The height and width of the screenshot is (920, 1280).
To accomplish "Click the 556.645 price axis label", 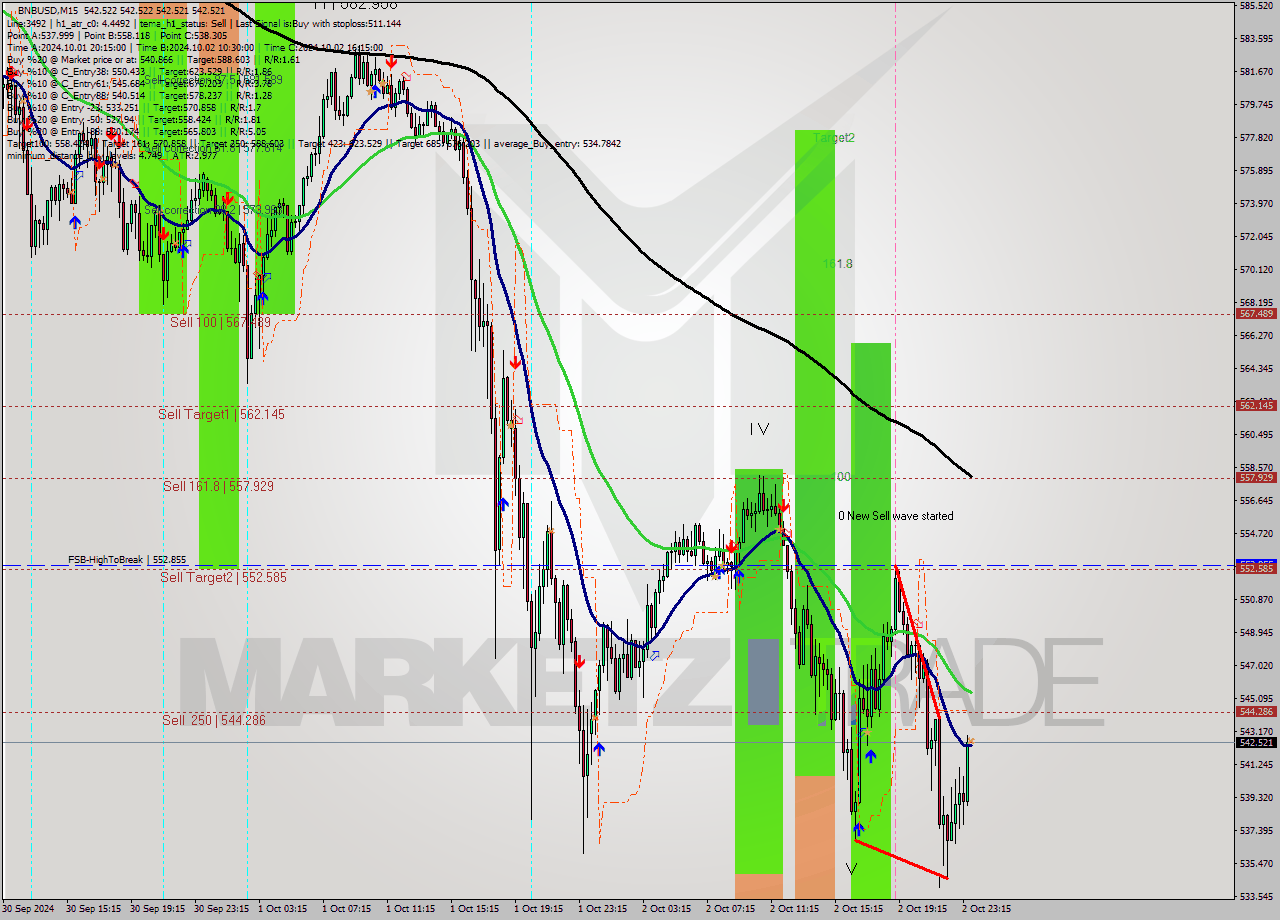I will [x=1256, y=500].
